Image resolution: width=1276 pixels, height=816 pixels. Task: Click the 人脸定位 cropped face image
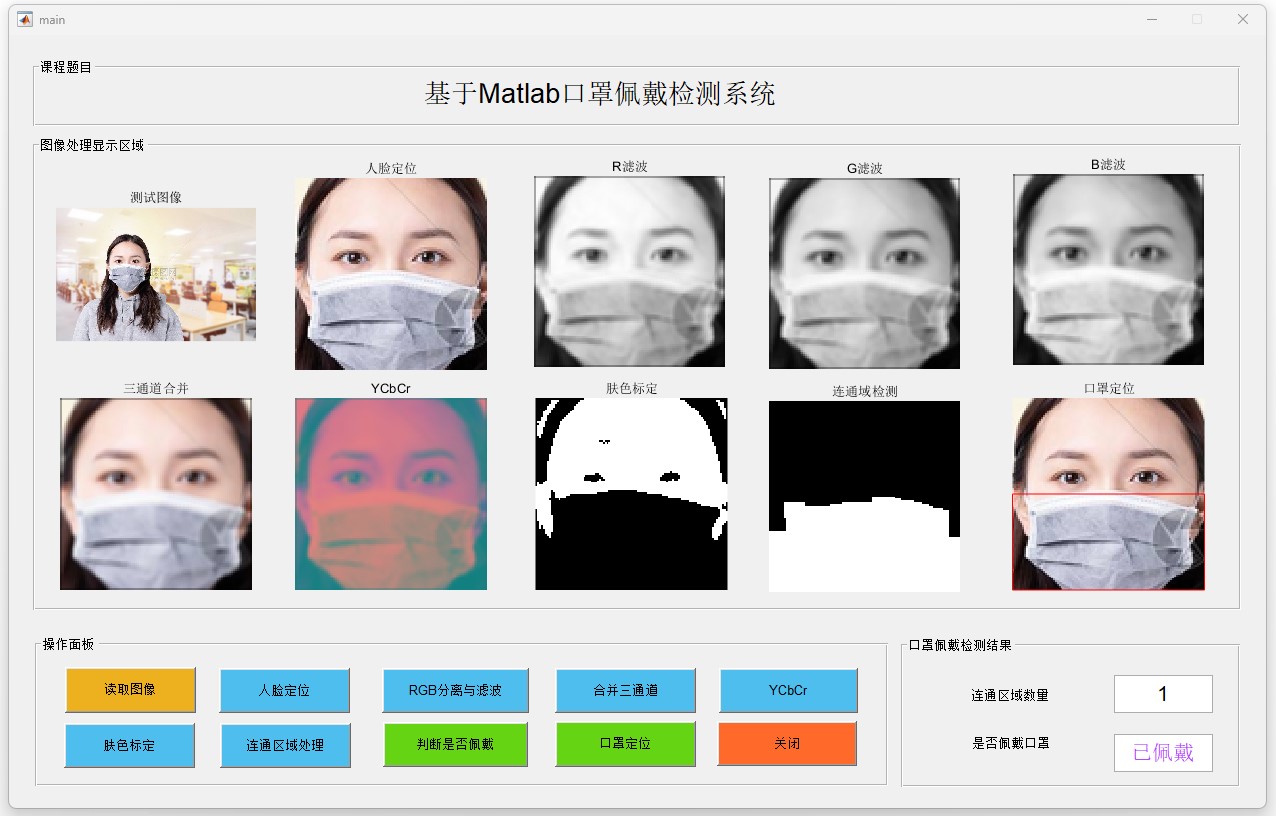391,274
